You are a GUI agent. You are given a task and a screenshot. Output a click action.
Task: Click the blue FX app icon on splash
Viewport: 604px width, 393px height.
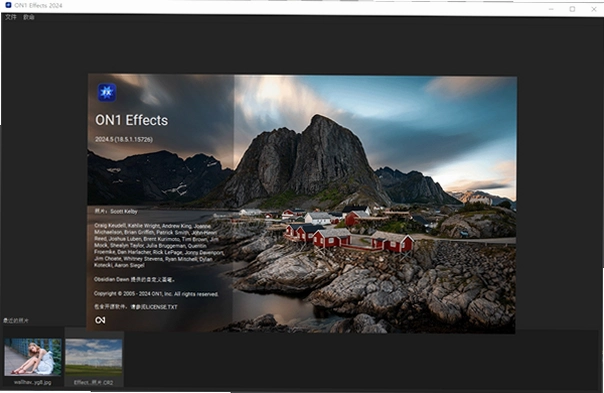point(107,92)
